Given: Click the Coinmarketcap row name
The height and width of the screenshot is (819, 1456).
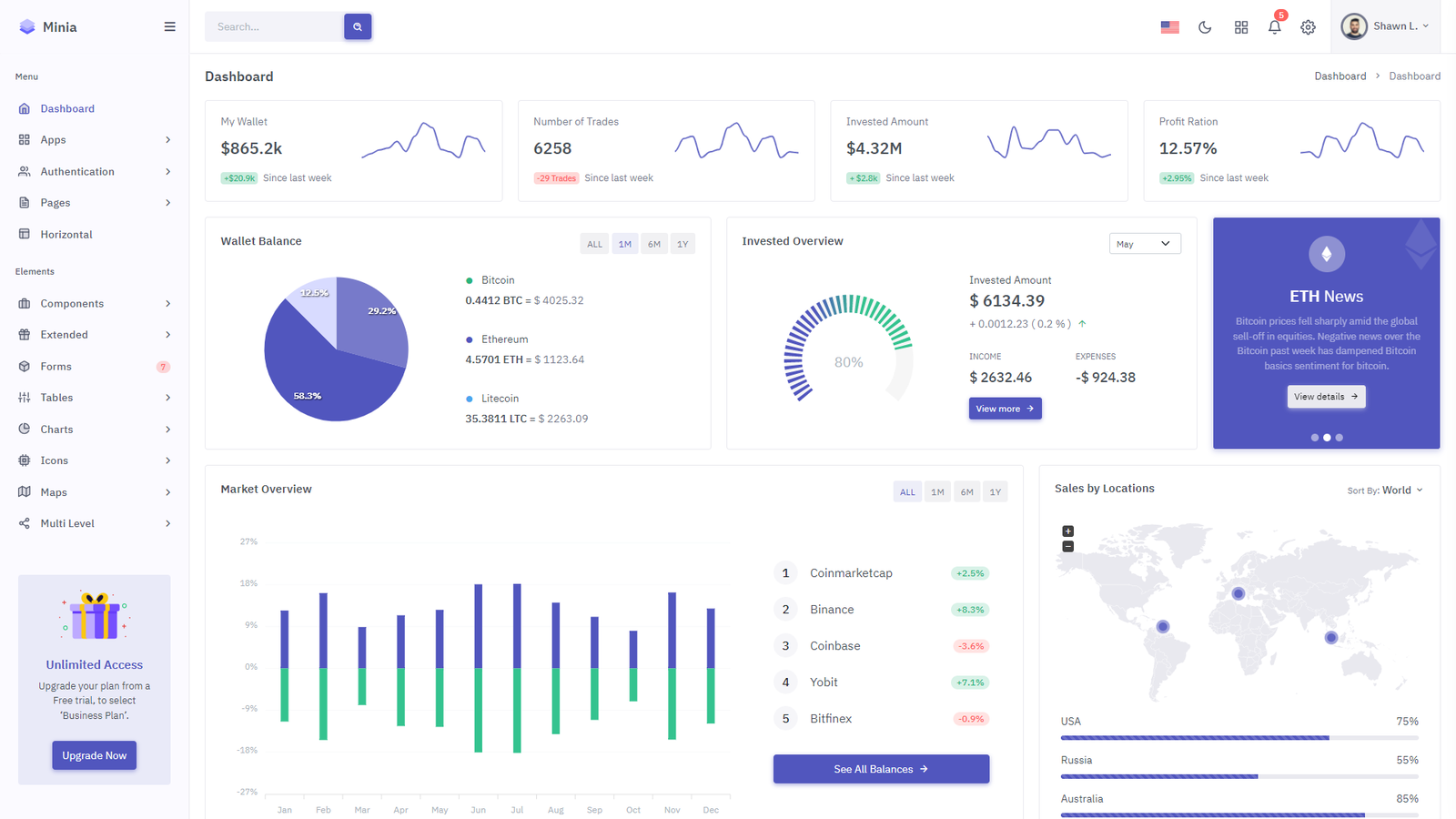Looking at the screenshot, I should tap(851, 573).
